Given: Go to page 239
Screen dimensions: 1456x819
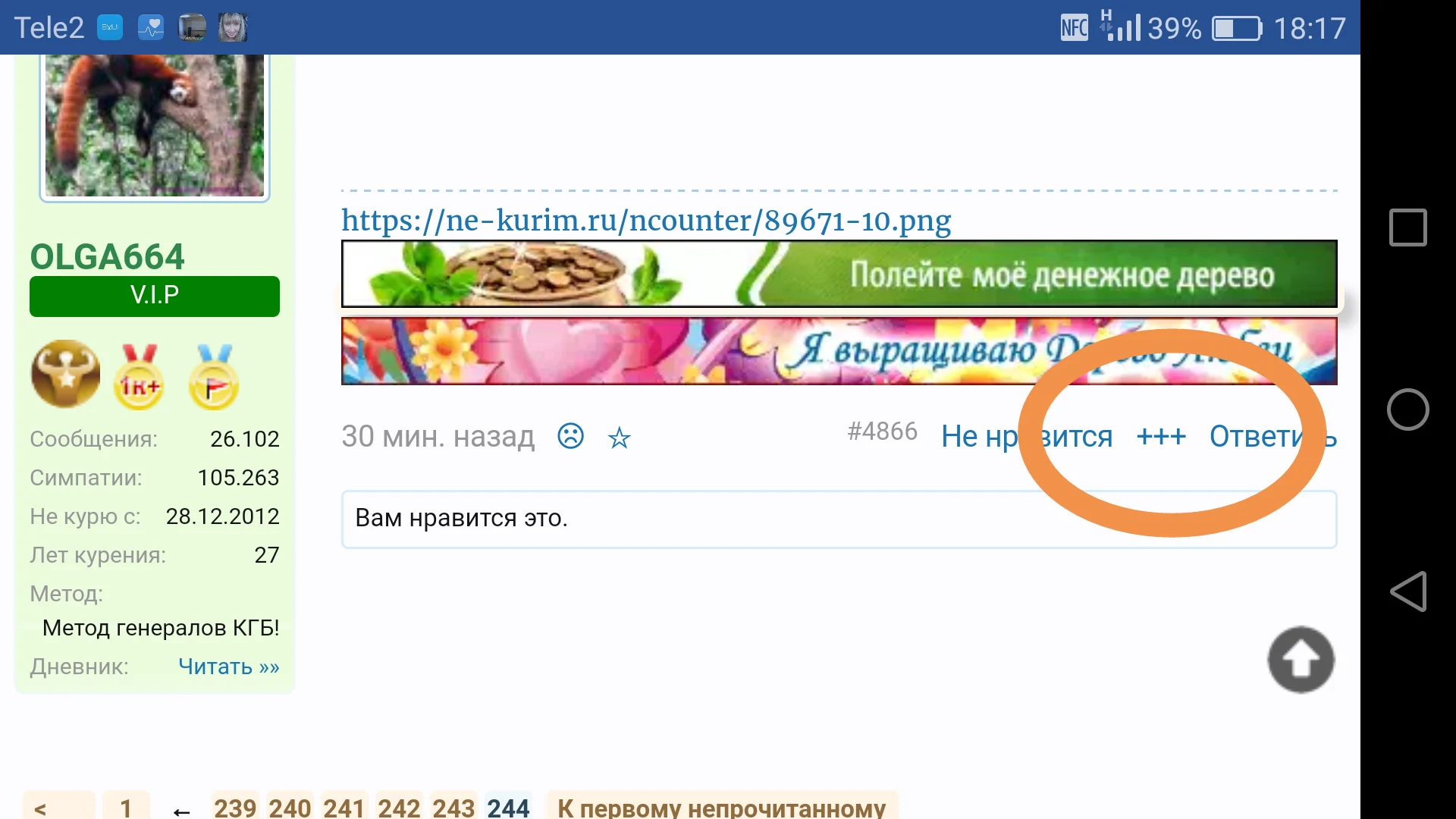Looking at the screenshot, I should (235, 807).
